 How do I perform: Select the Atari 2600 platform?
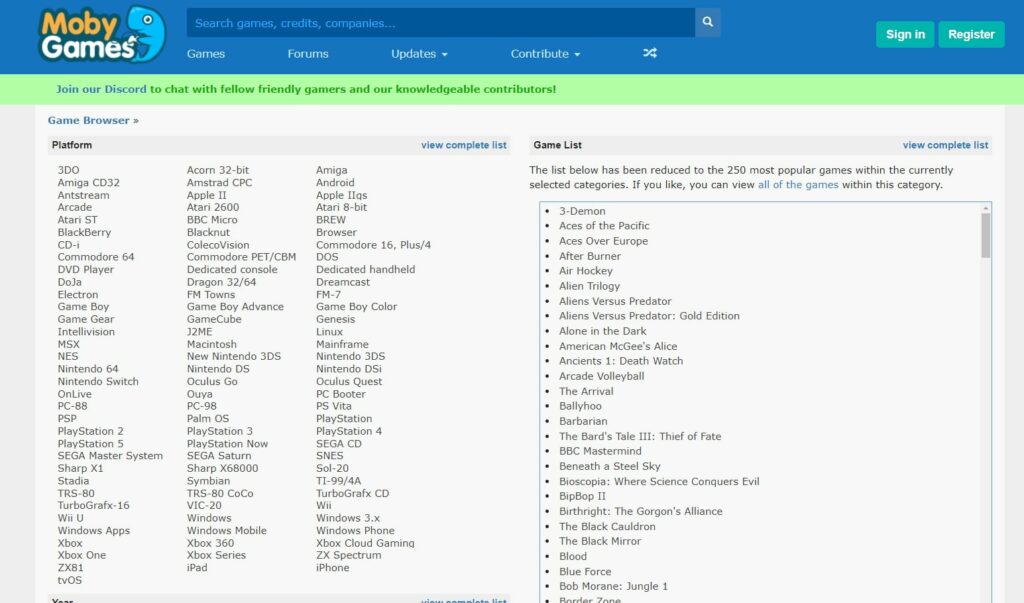[213, 207]
